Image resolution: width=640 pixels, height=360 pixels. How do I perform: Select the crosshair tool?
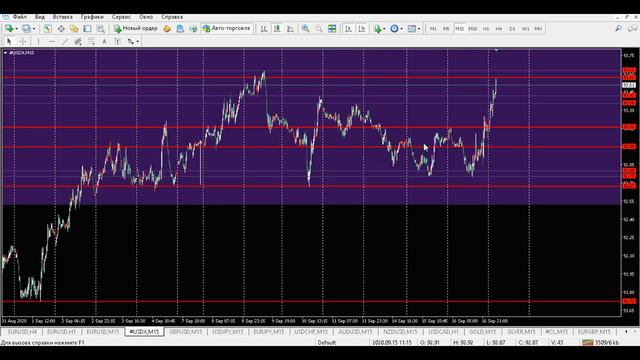coord(22,41)
